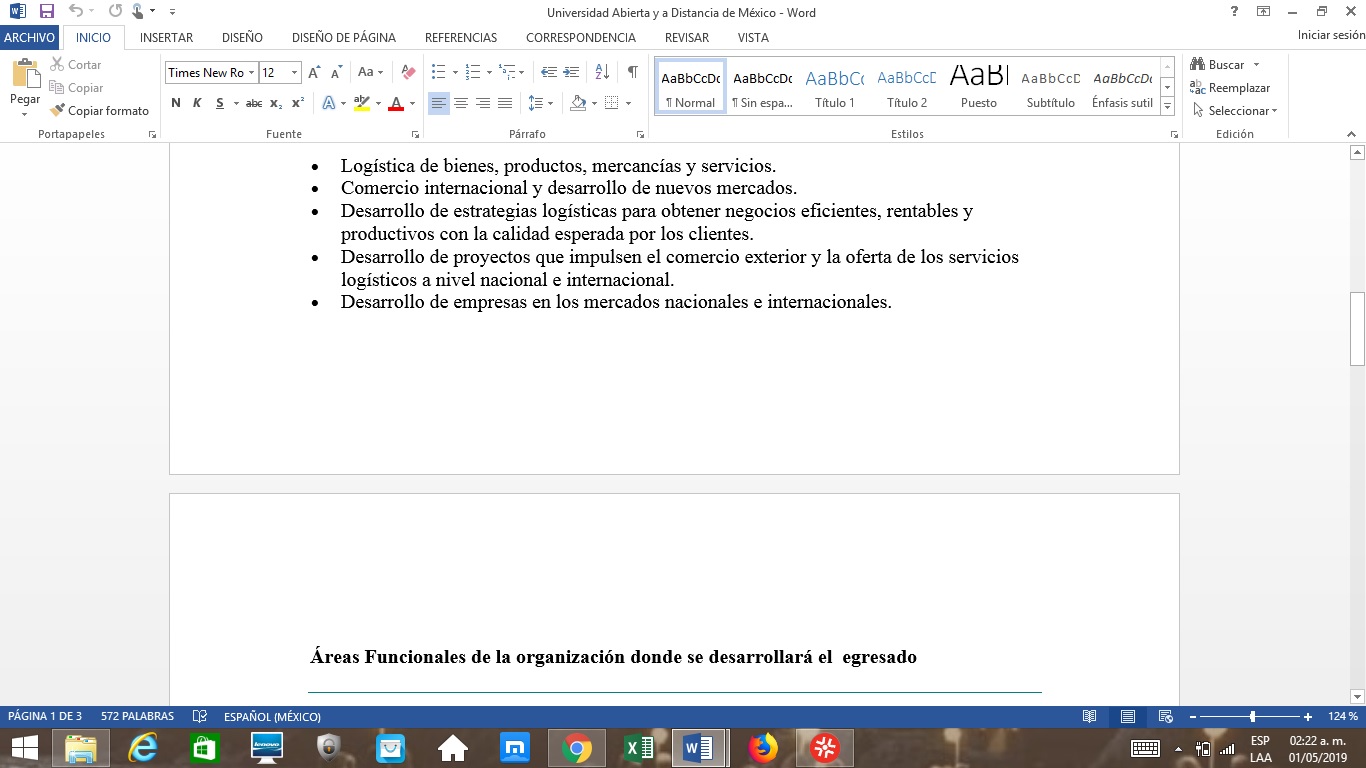The width and height of the screenshot is (1366, 768).
Task: Click the Cortar button
Action: coord(76,65)
